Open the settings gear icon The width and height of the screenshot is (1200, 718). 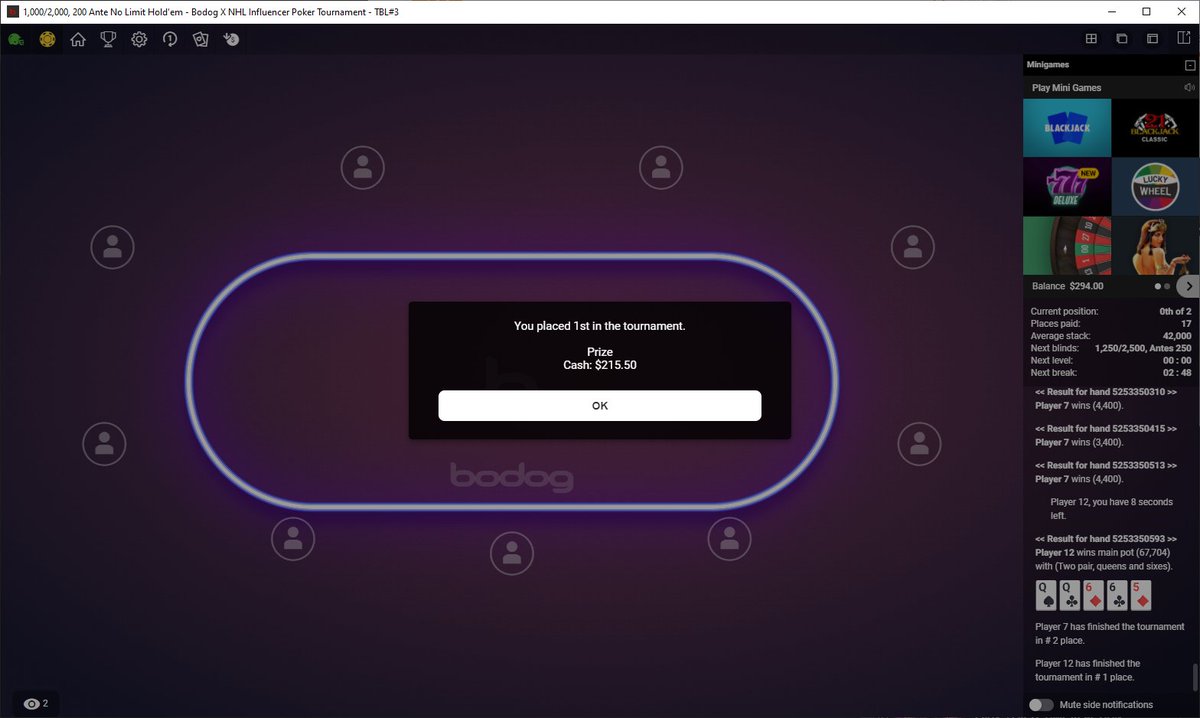pyautogui.click(x=139, y=40)
